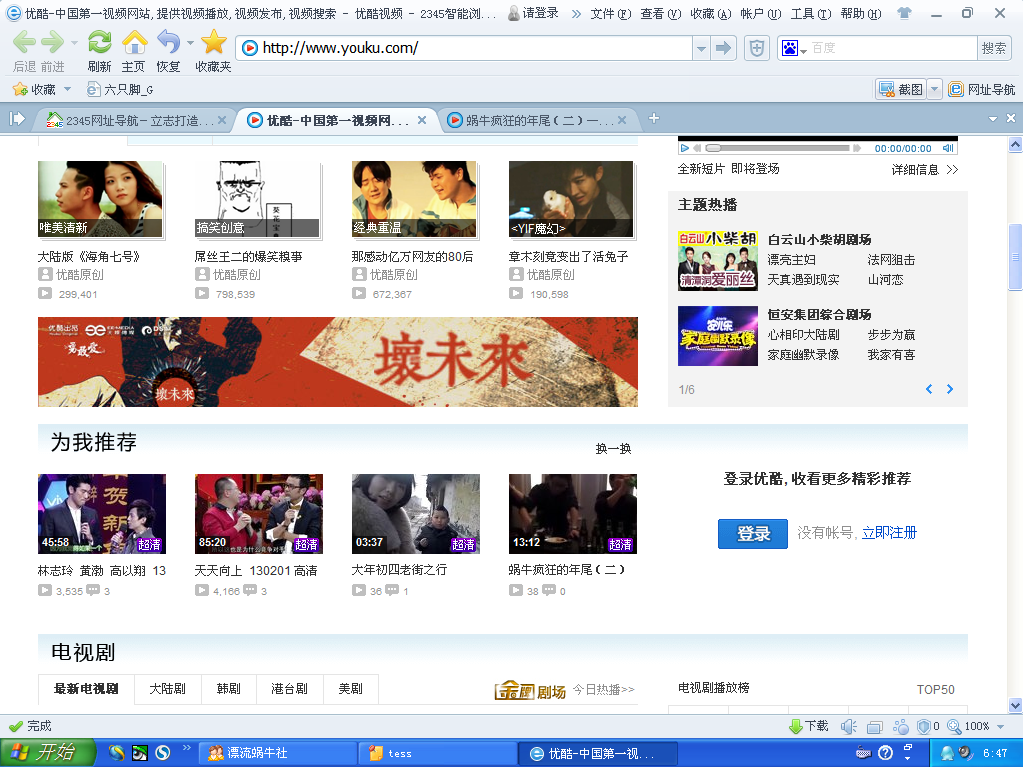Refresh the page with the 刷新 icon

point(99,42)
